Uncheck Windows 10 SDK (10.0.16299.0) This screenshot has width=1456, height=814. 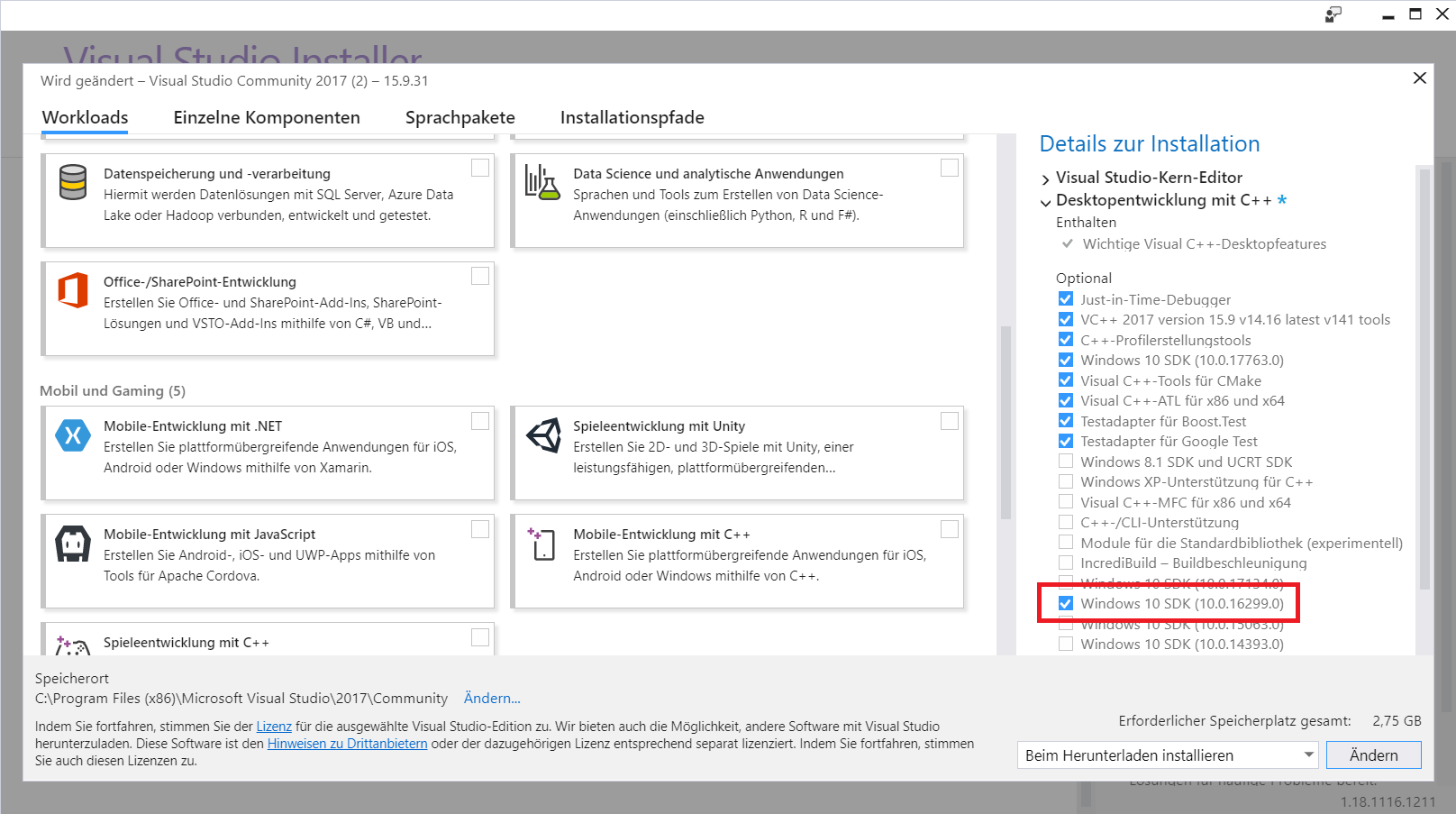click(x=1066, y=603)
